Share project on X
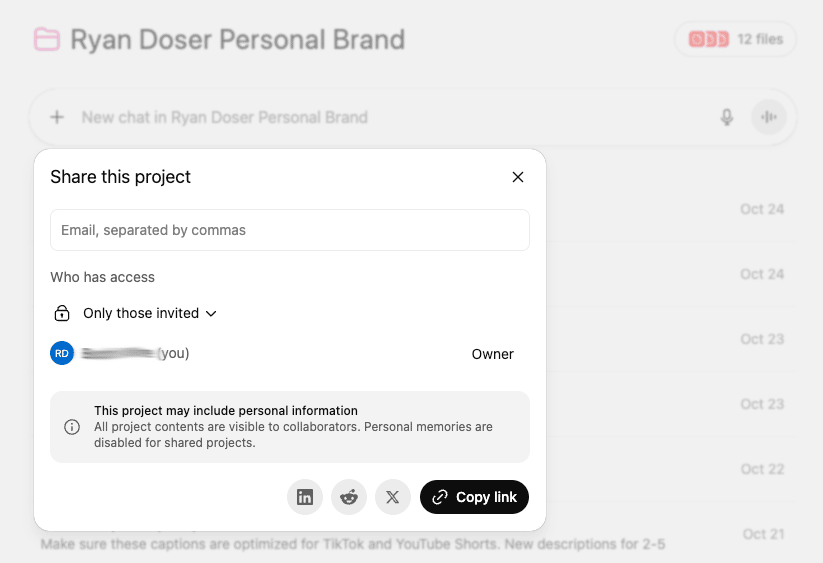The height and width of the screenshot is (563, 823). click(393, 497)
